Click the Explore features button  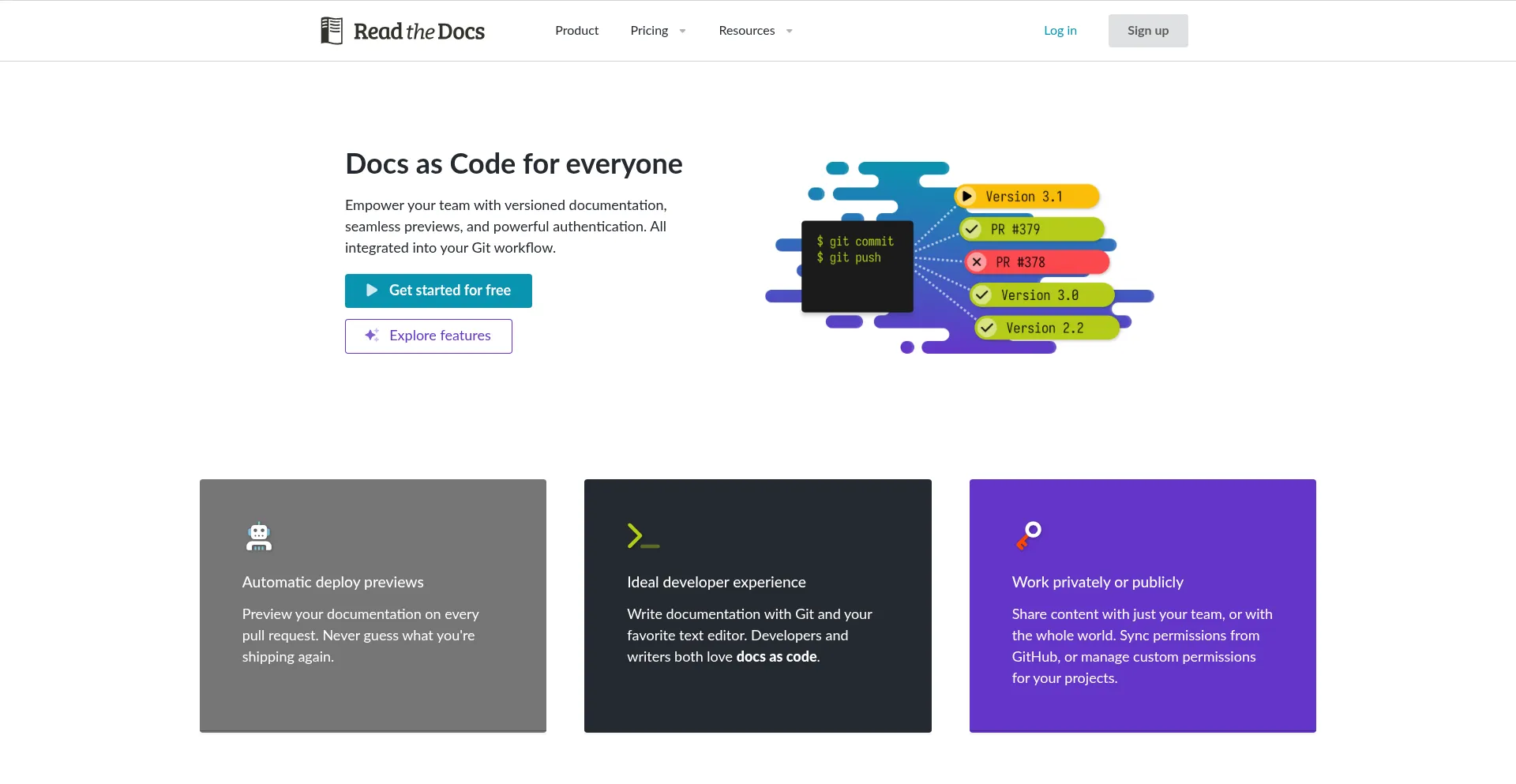pyautogui.click(x=428, y=336)
